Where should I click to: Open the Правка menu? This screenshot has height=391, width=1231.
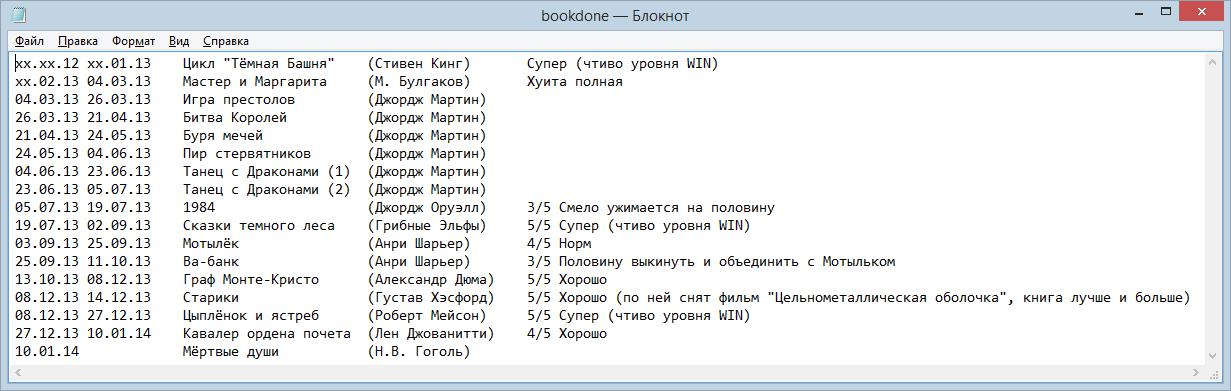tap(78, 41)
